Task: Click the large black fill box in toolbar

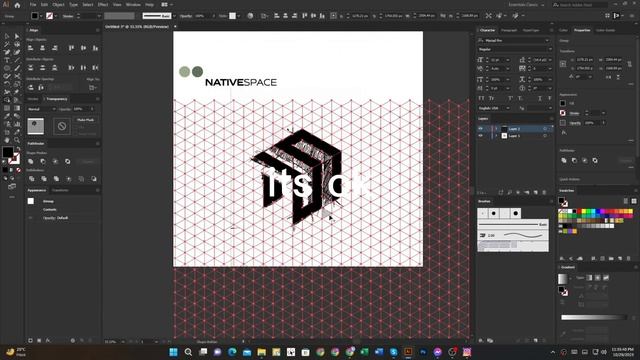Action: (x=7, y=152)
